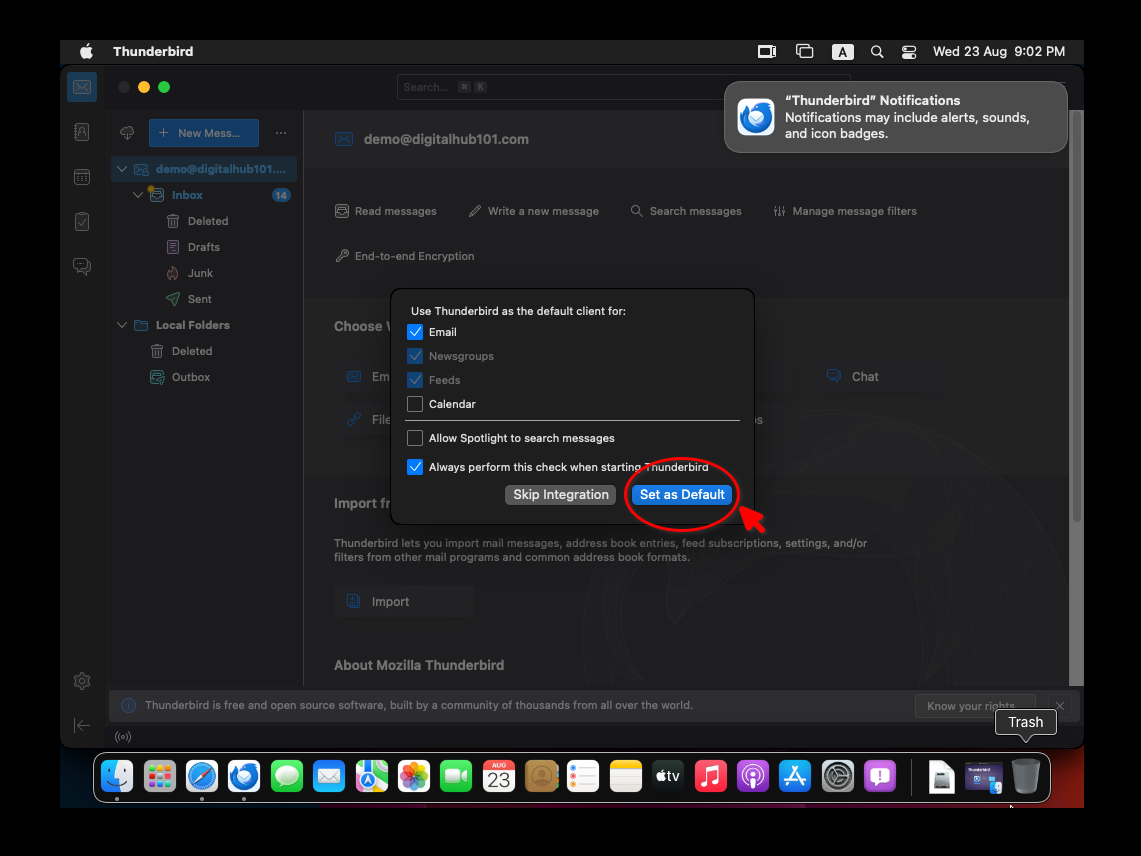
Task: Open the Chat sidebar icon
Action: tap(82, 266)
